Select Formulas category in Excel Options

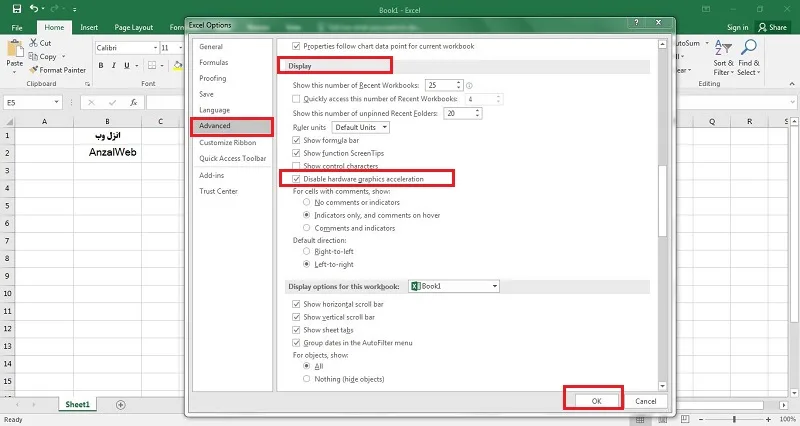pyautogui.click(x=214, y=62)
